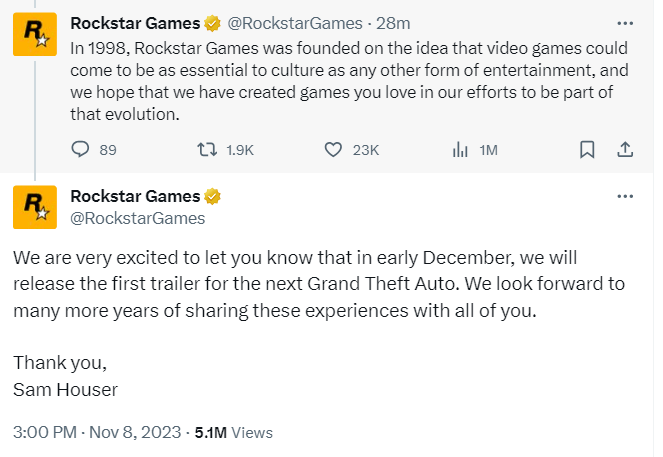This screenshot has height=457, width=663.
Task: Open Rockstar Games name in the first tweet
Action: pos(135,23)
